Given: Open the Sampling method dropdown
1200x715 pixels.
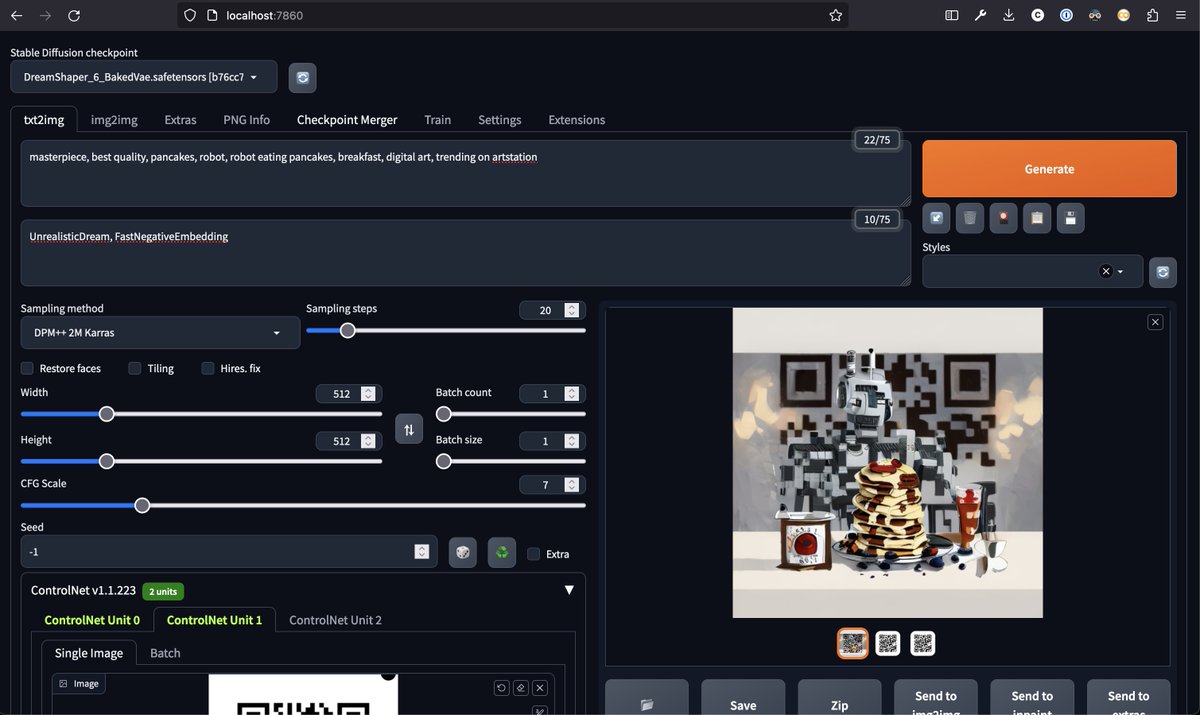Looking at the screenshot, I should pyautogui.click(x=160, y=333).
